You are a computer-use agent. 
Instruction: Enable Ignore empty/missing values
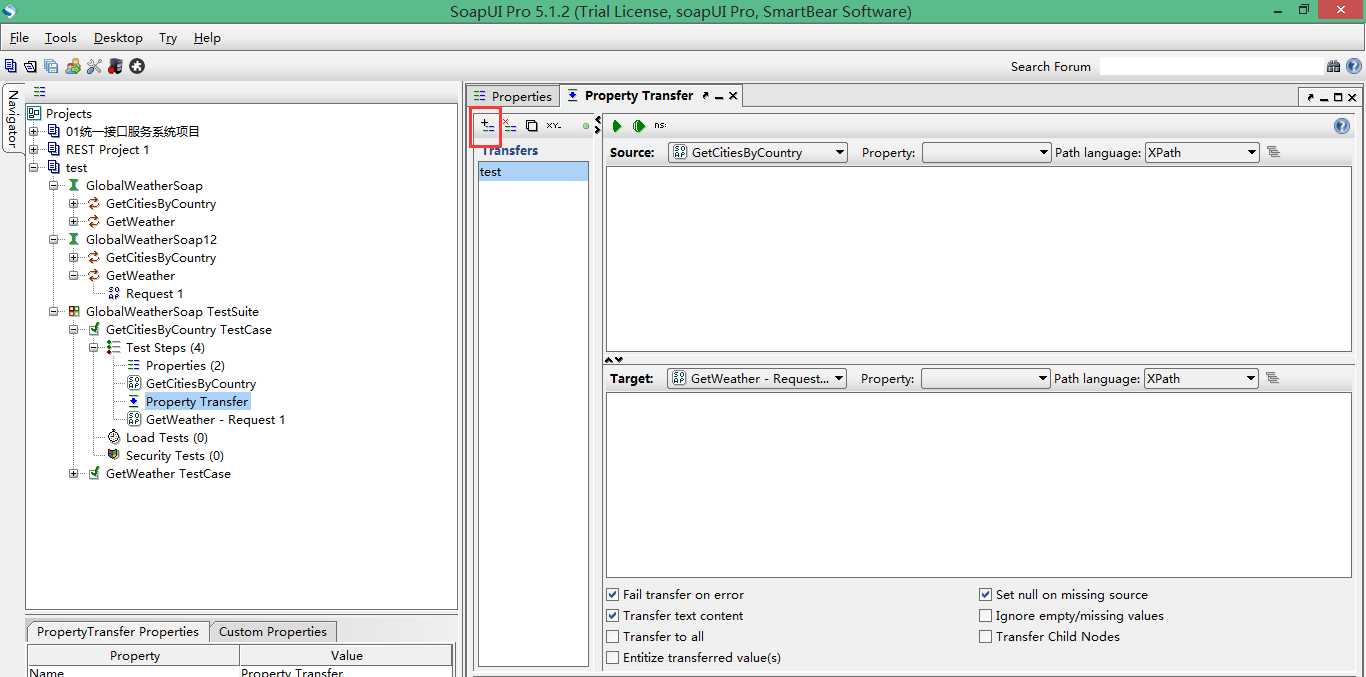coord(986,615)
